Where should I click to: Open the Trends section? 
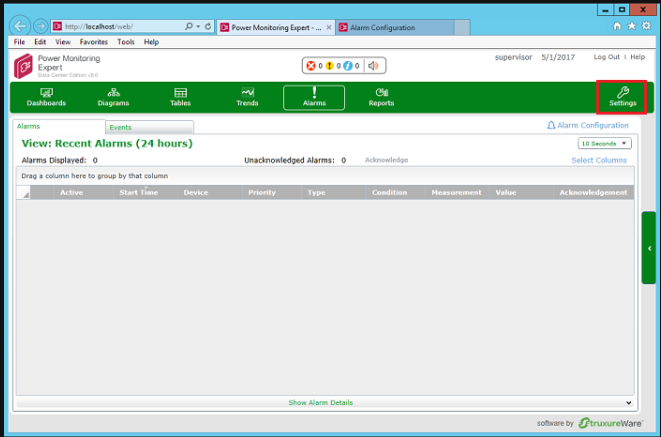click(x=247, y=97)
